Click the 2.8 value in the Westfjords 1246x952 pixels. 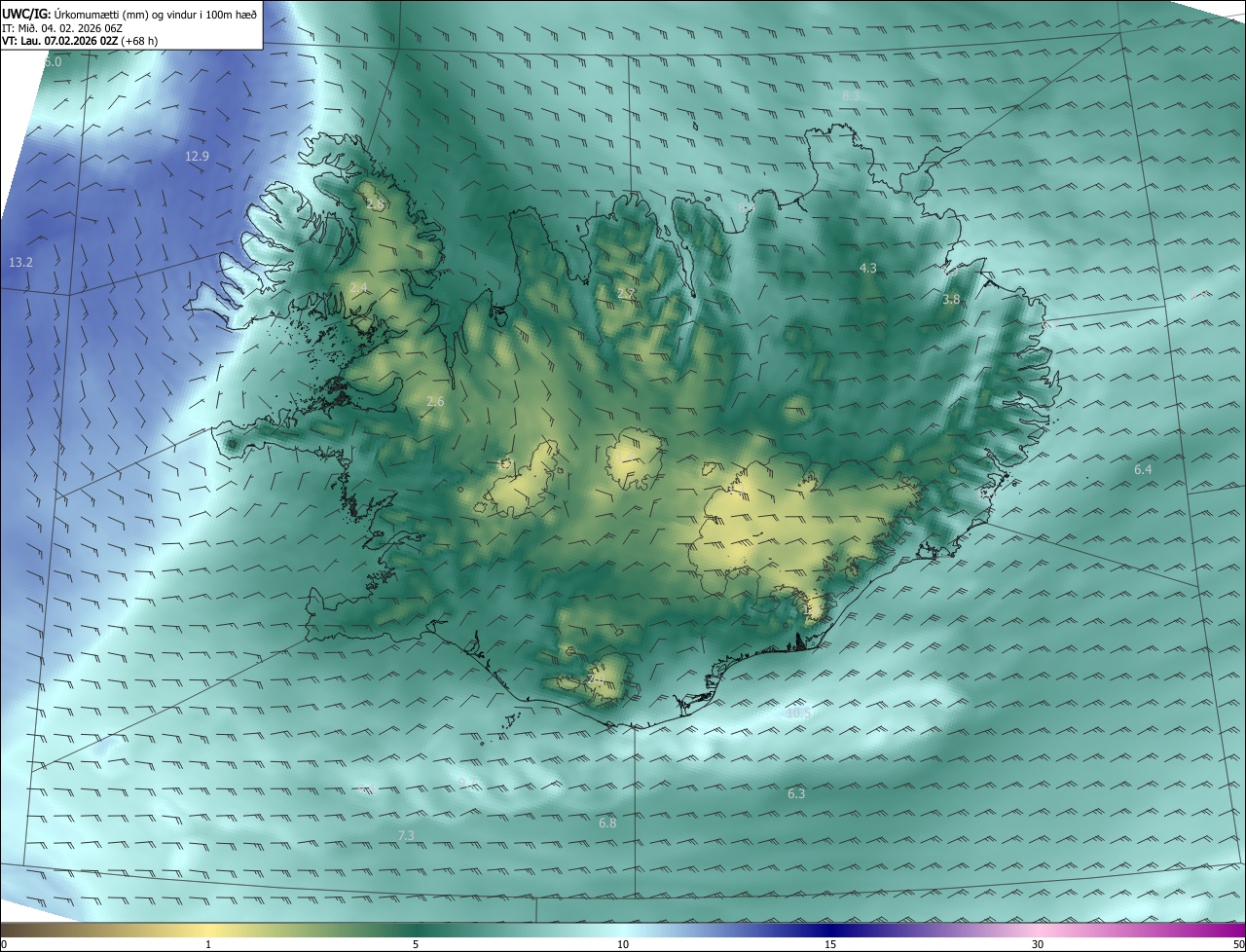pos(376,203)
